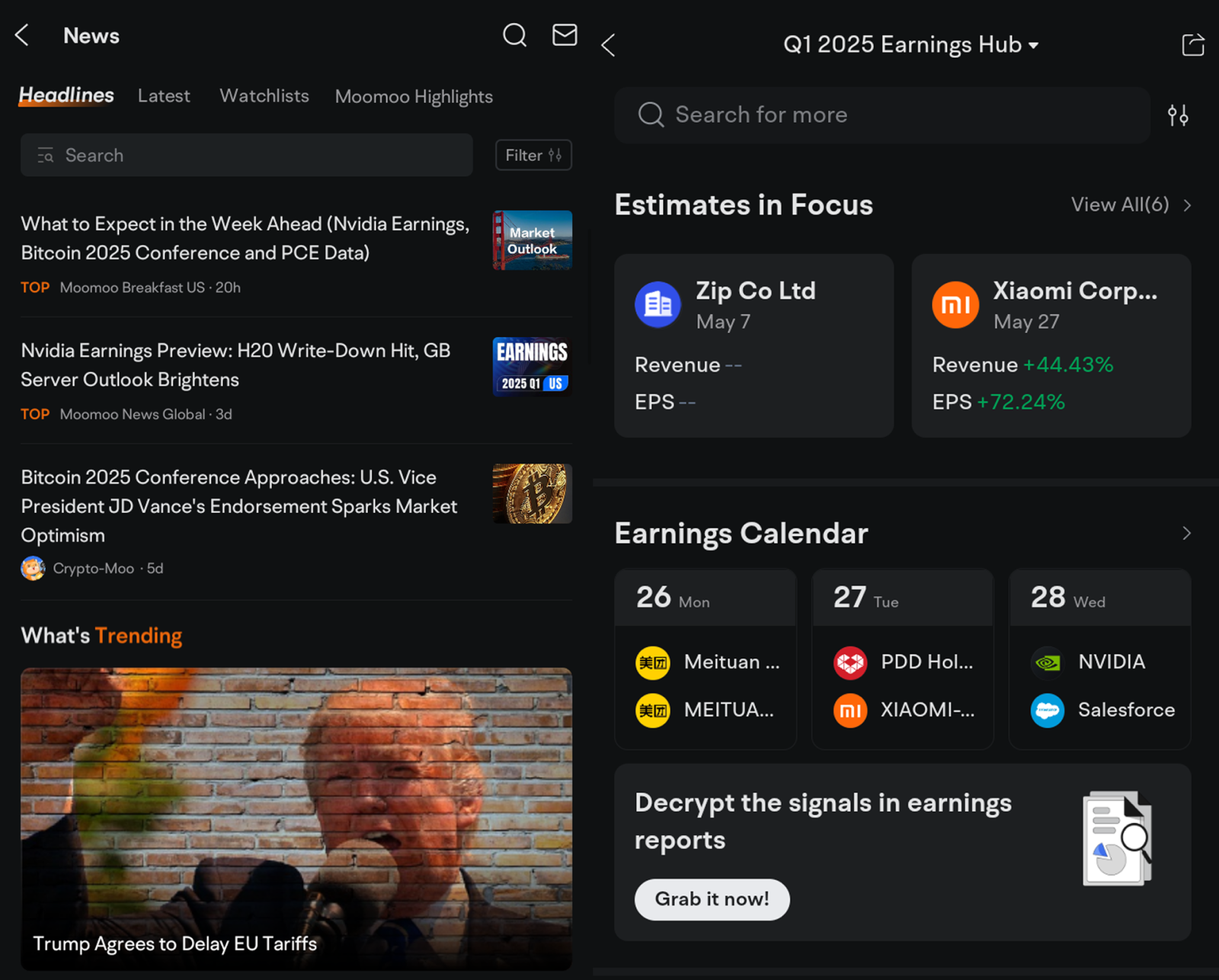Viewport: 1219px width, 980px height.
Task: Click the Moomoo Breakfast US source label
Action: (133, 288)
